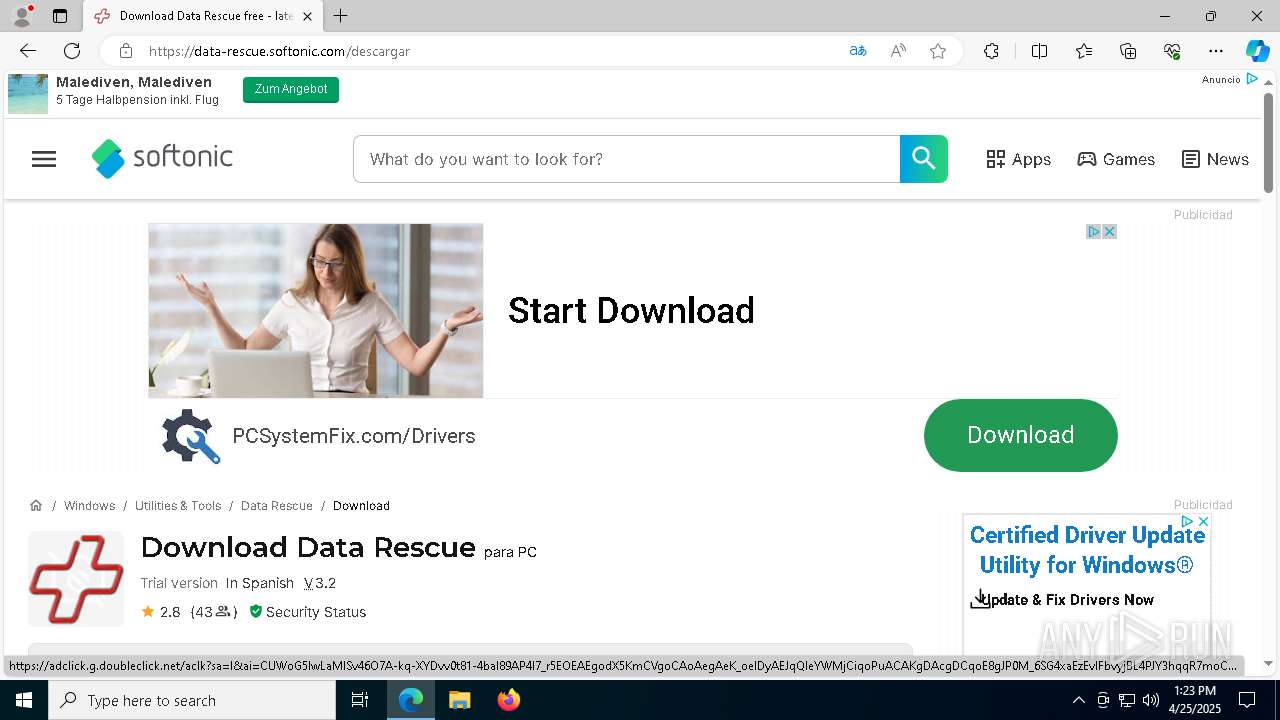Launch Firefox from taskbar
This screenshot has width=1280, height=720.
(x=509, y=700)
